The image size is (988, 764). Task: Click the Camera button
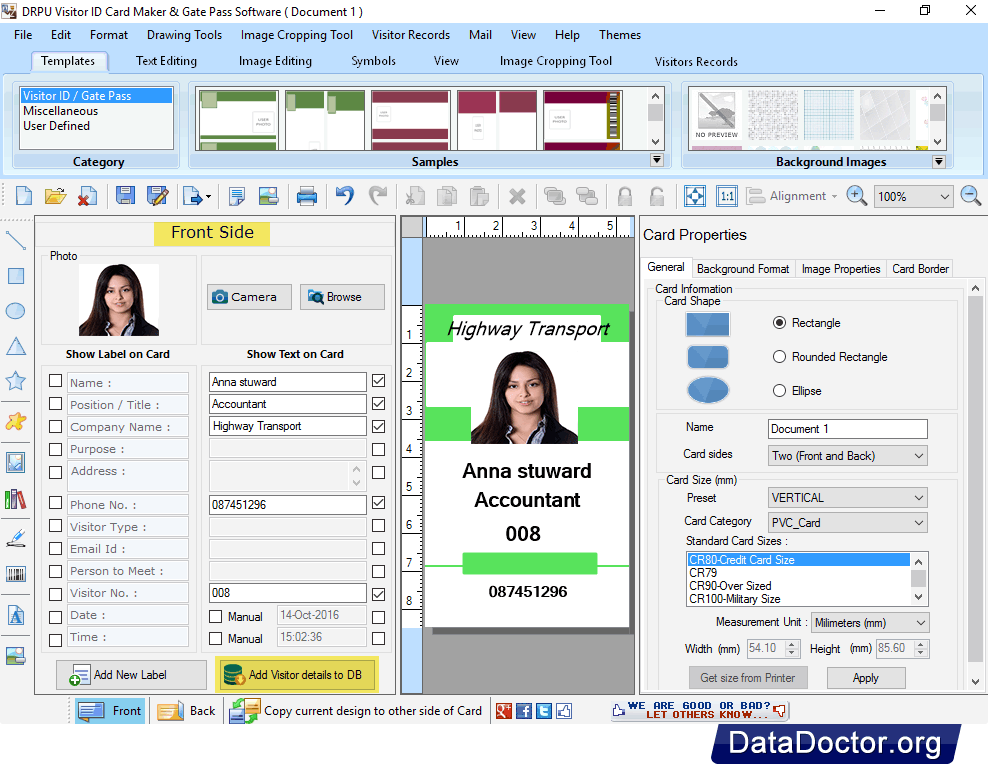[x=249, y=297]
